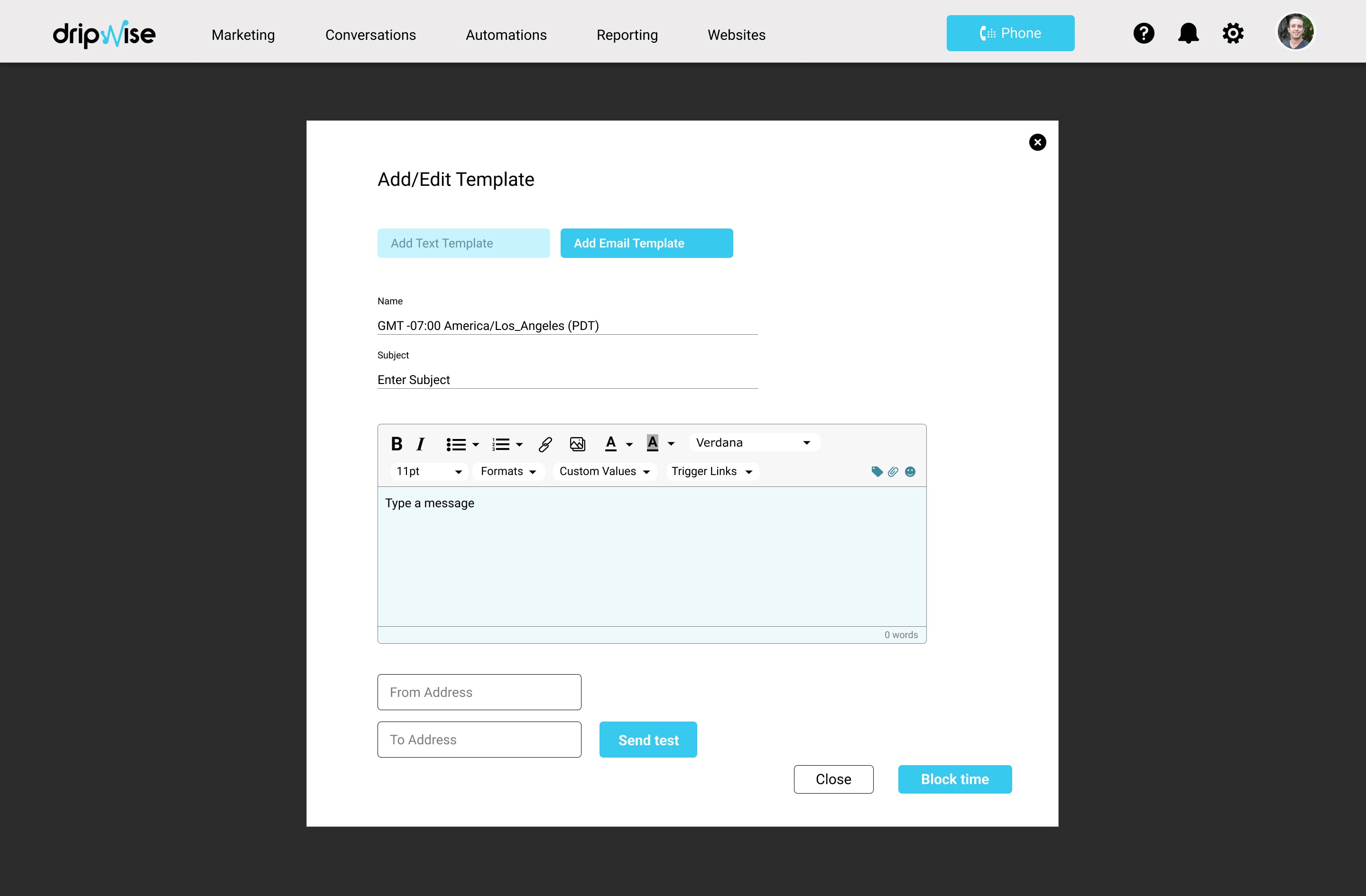Image resolution: width=1366 pixels, height=896 pixels.
Task: Insert an image using the image icon
Action: point(577,444)
